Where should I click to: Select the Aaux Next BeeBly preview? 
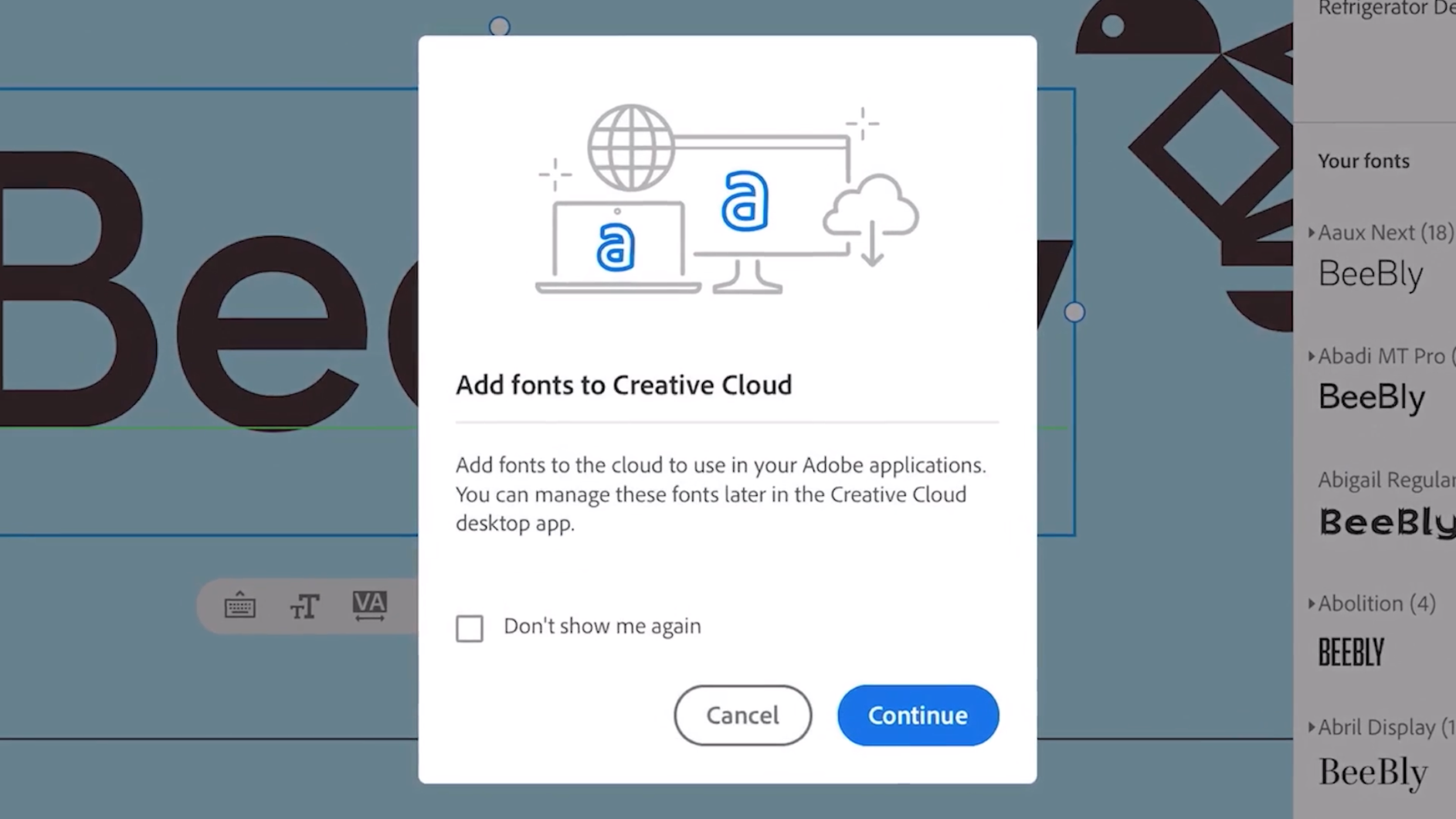[x=1370, y=274]
